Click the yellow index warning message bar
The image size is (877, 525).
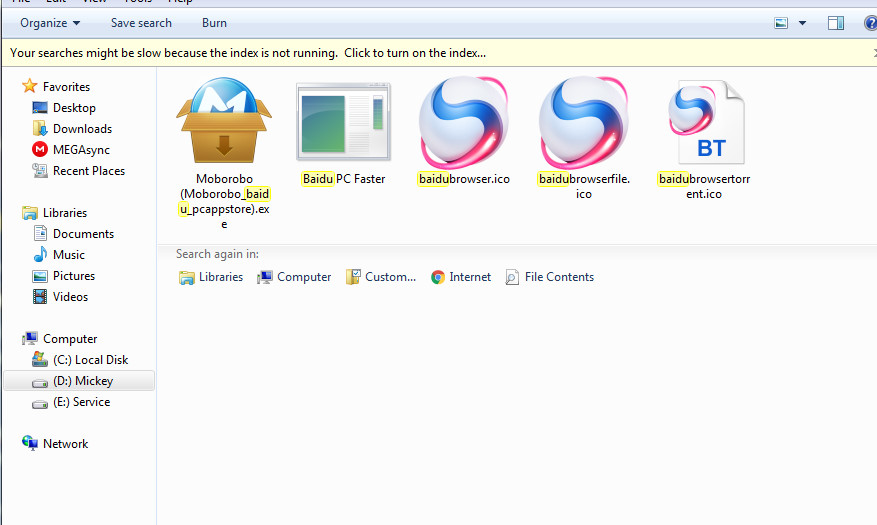(439, 53)
